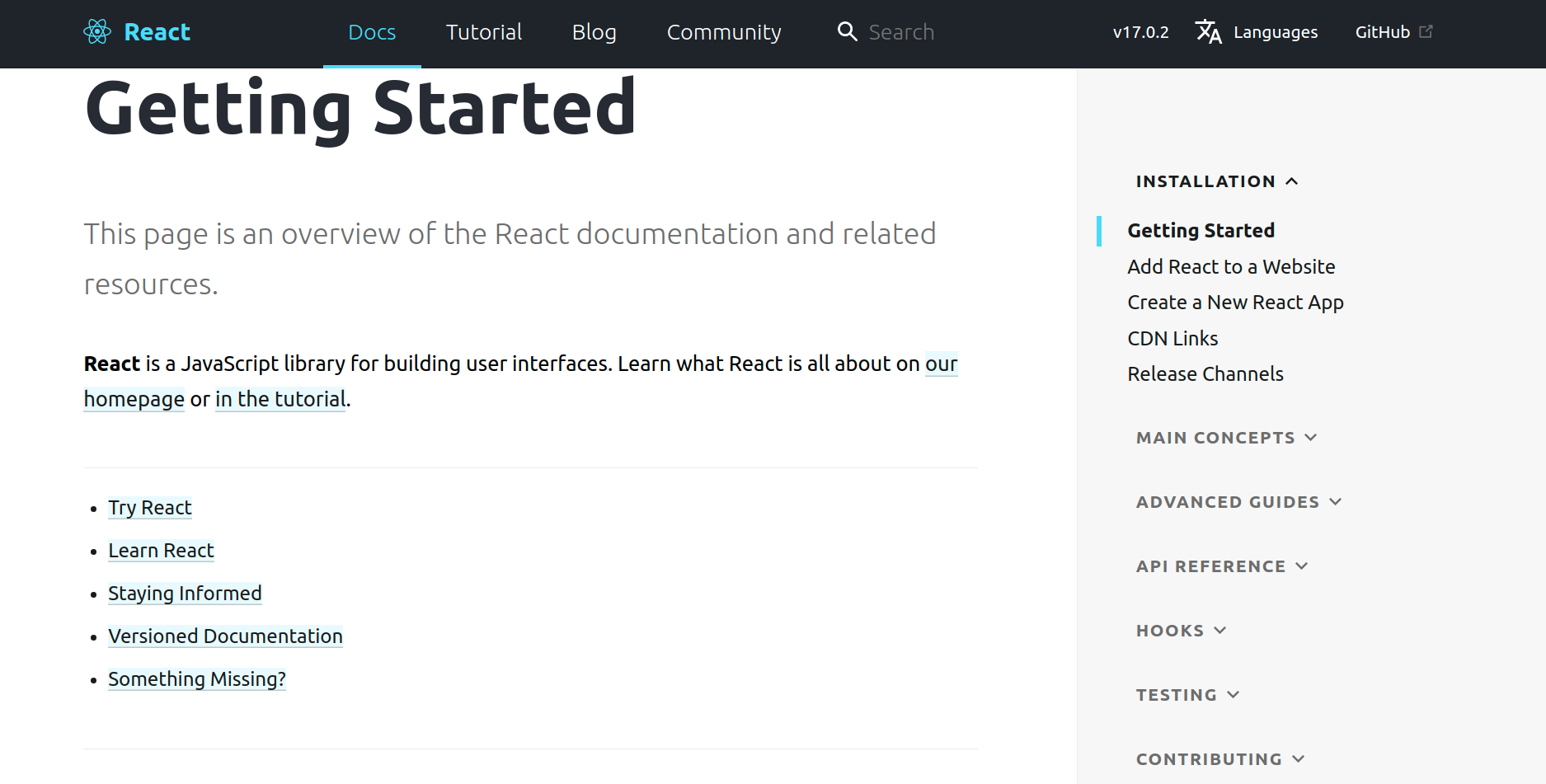The width and height of the screenshot is (1546, 784).
Task: Follow the 'in the tutorial' link
Action: coord(280,399)
